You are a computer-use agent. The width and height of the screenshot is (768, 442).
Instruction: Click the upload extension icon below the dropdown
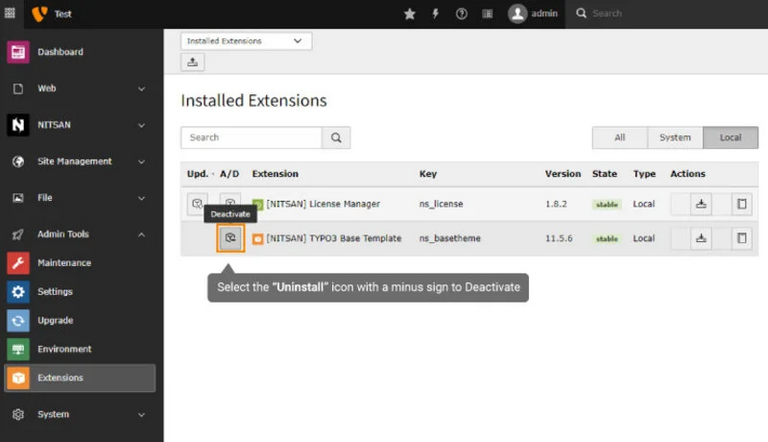point(192,62)
